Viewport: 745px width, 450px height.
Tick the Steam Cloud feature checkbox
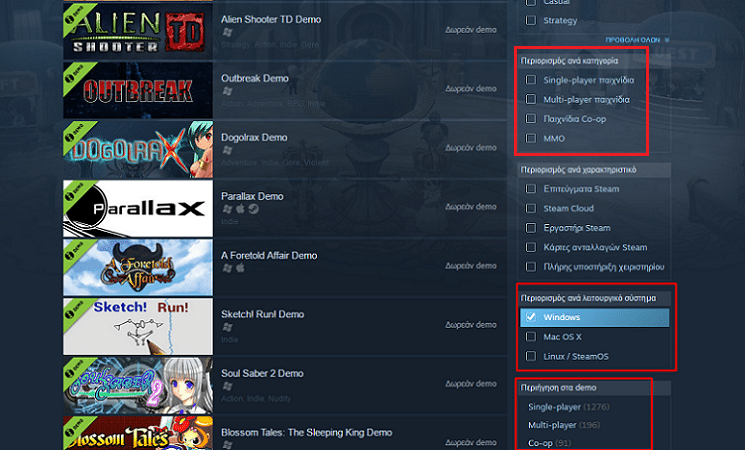pos(531,208)
